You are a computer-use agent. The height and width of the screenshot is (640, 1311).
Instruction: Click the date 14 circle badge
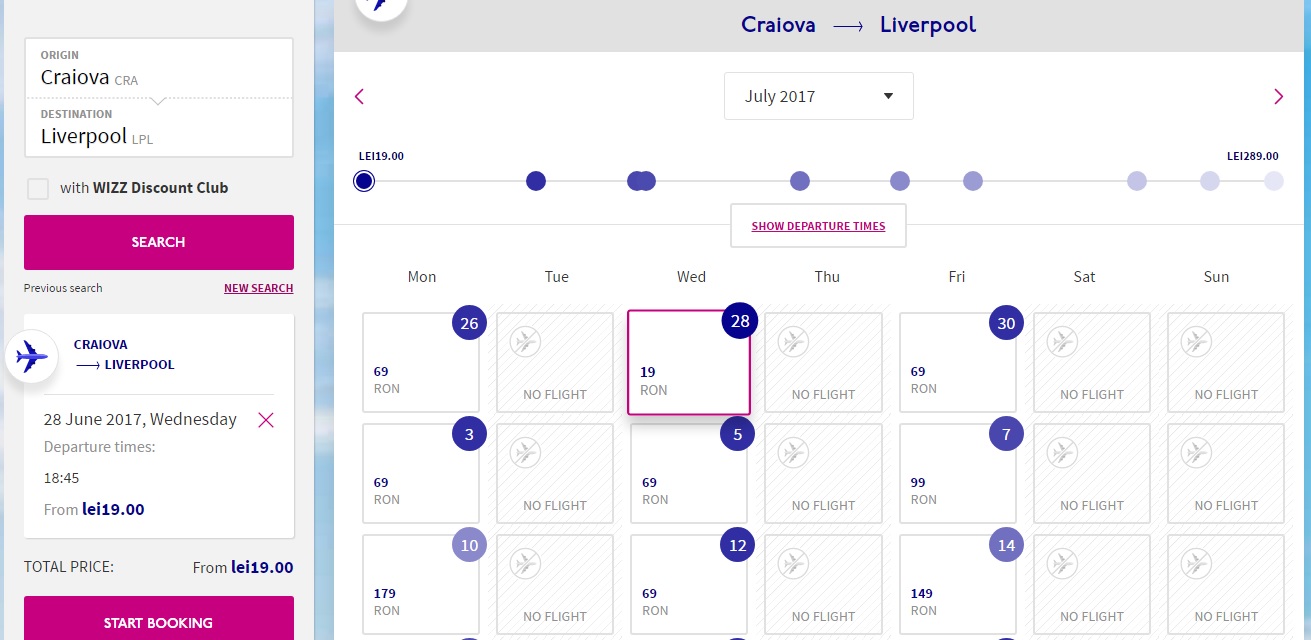pos(1007,545)
